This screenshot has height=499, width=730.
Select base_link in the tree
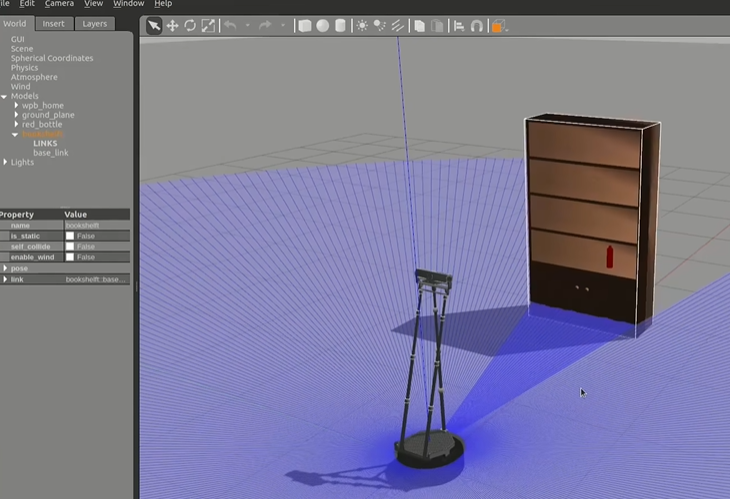[51, 153]
